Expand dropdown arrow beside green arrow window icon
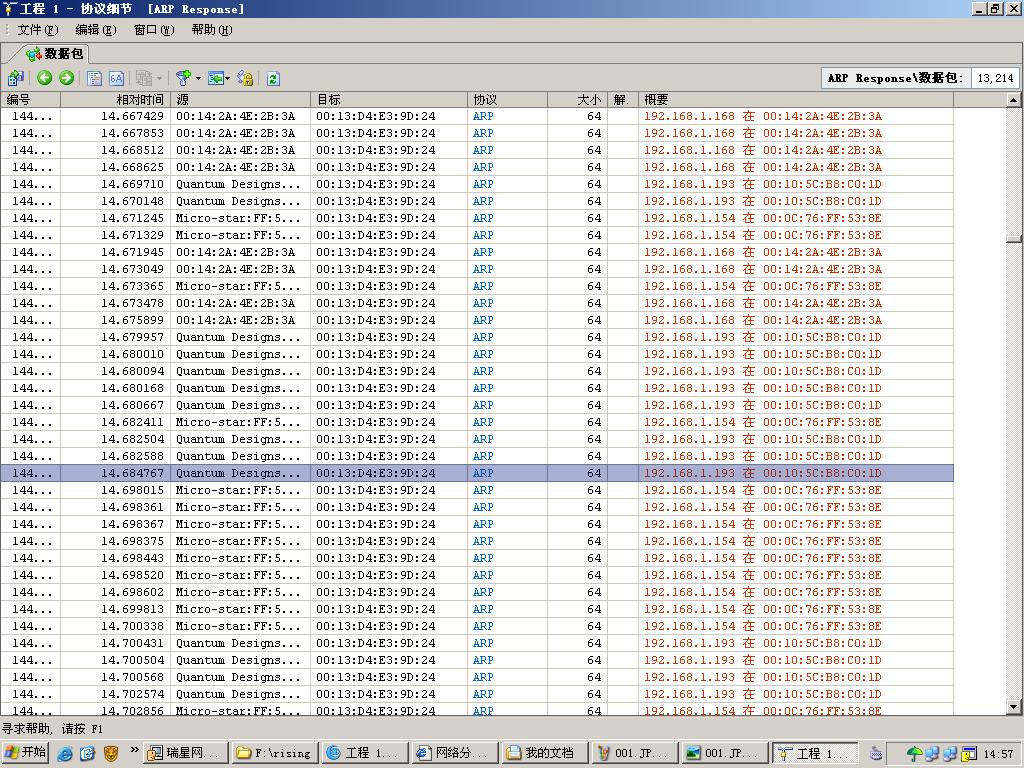 point(228,78)
